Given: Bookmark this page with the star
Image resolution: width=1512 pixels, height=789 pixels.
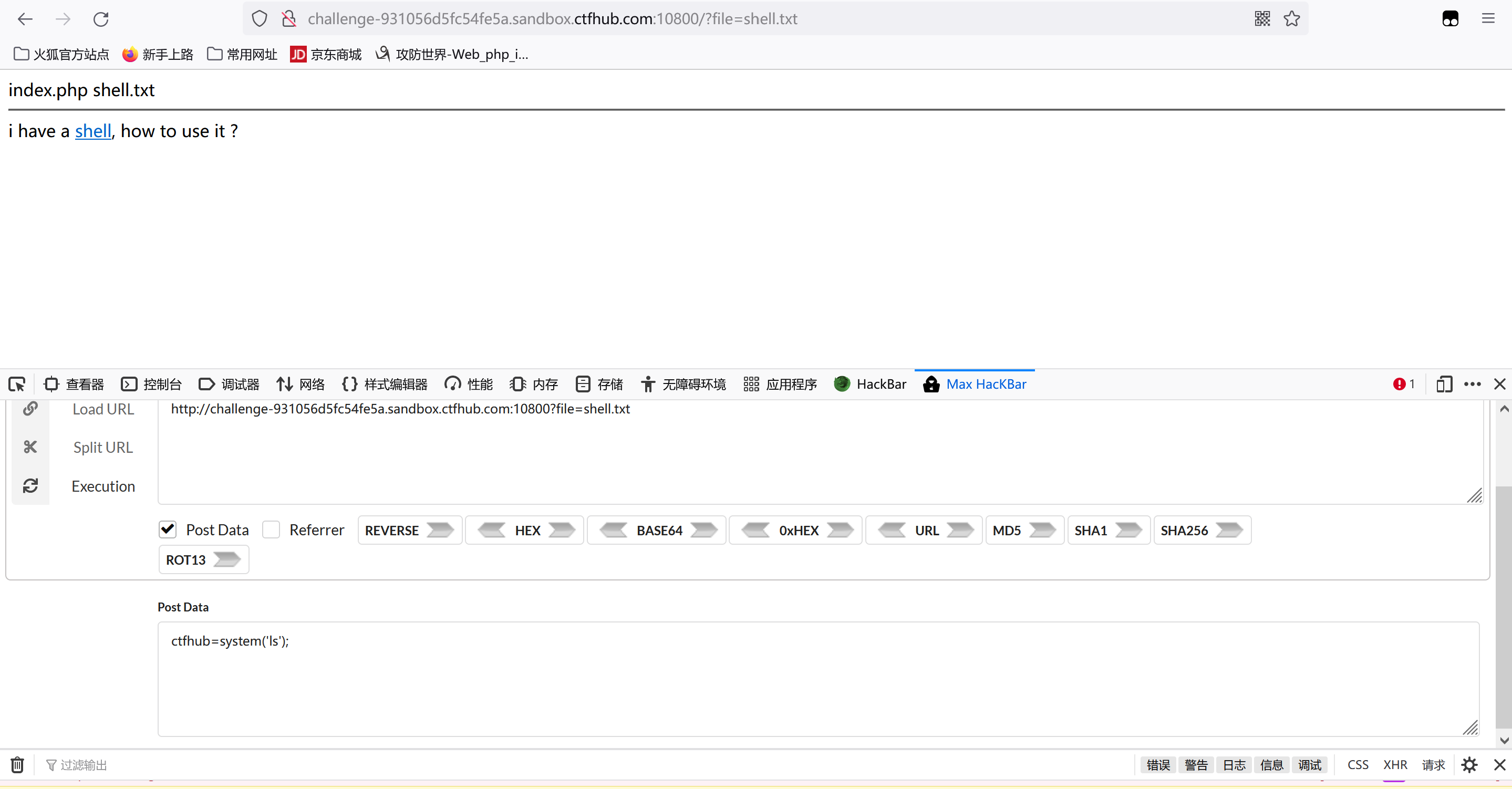Looking at the screenshot, I should [1292, 19].
